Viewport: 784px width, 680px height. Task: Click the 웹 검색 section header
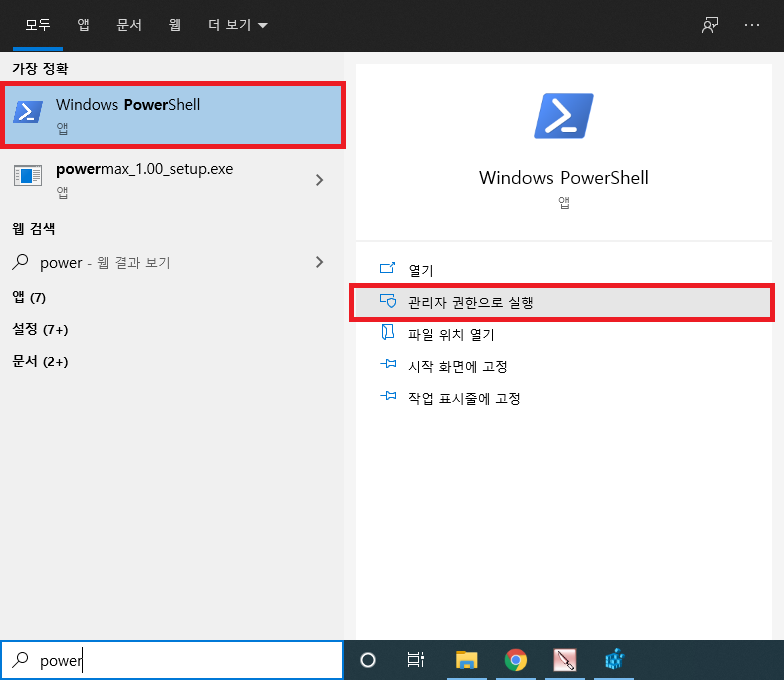[34, 228]
